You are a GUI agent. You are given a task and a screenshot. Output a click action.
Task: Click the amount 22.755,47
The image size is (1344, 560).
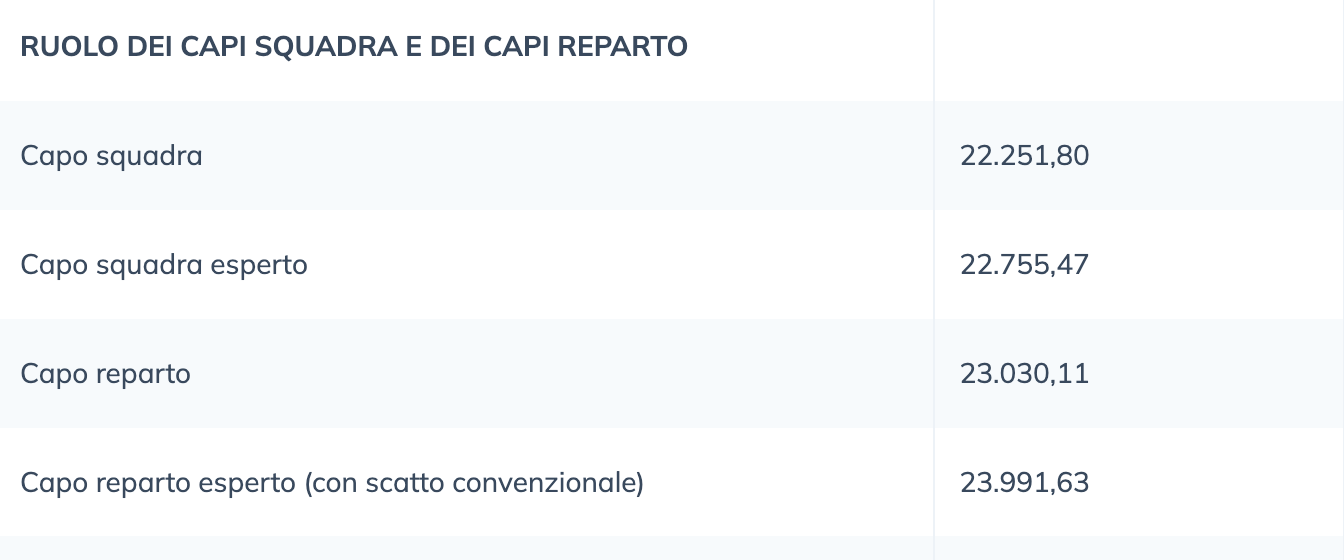[x=1024, y=265]
